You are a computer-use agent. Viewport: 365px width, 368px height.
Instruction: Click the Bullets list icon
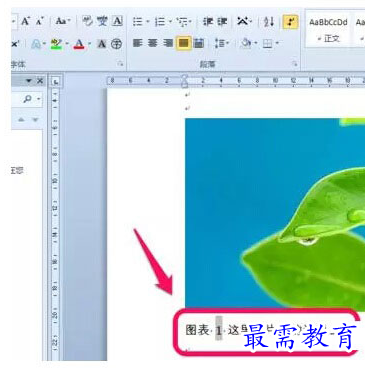point(137,22)
